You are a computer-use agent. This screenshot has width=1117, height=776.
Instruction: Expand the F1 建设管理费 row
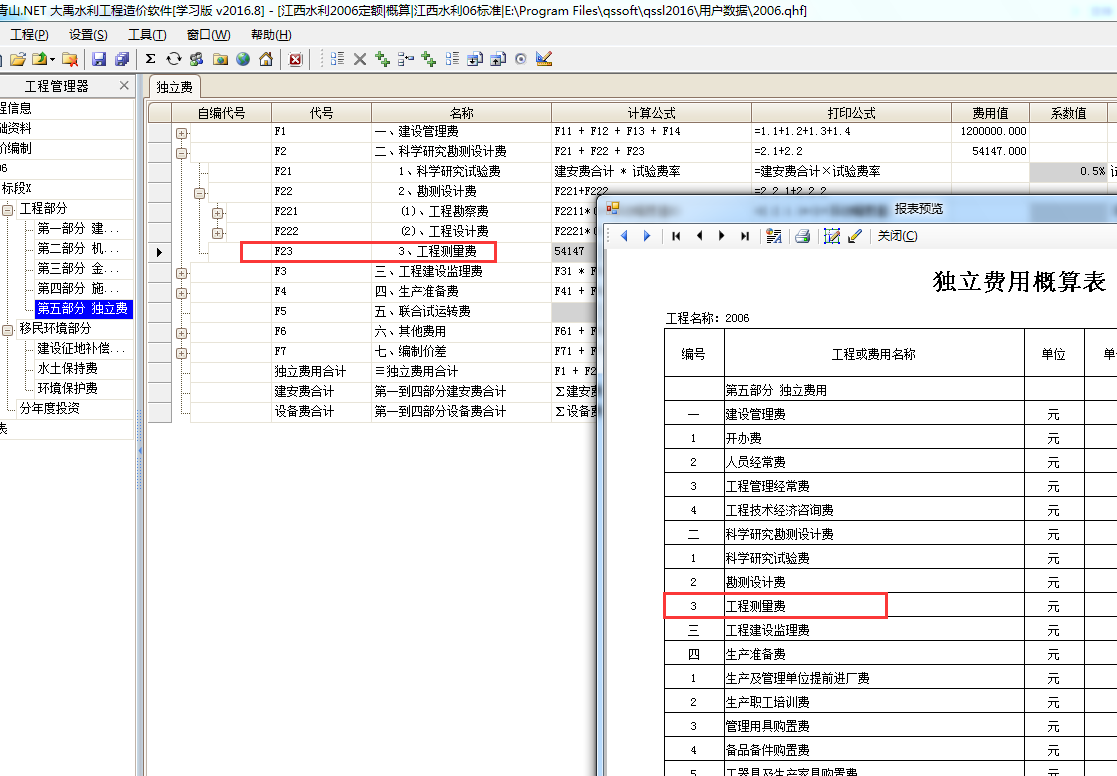(182, 132)
